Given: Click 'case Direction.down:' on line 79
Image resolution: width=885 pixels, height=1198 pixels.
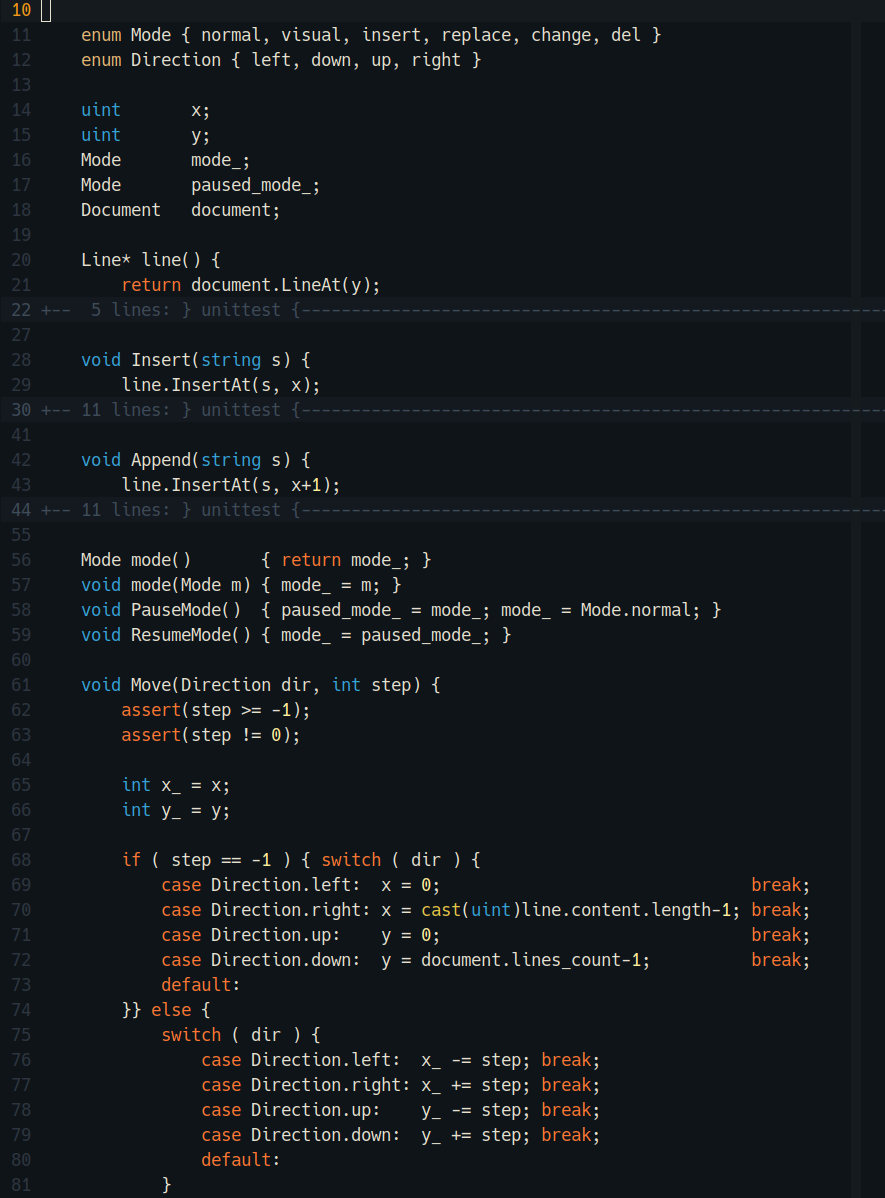Looking at the screenshot, I should click(x=300, y=1135).
